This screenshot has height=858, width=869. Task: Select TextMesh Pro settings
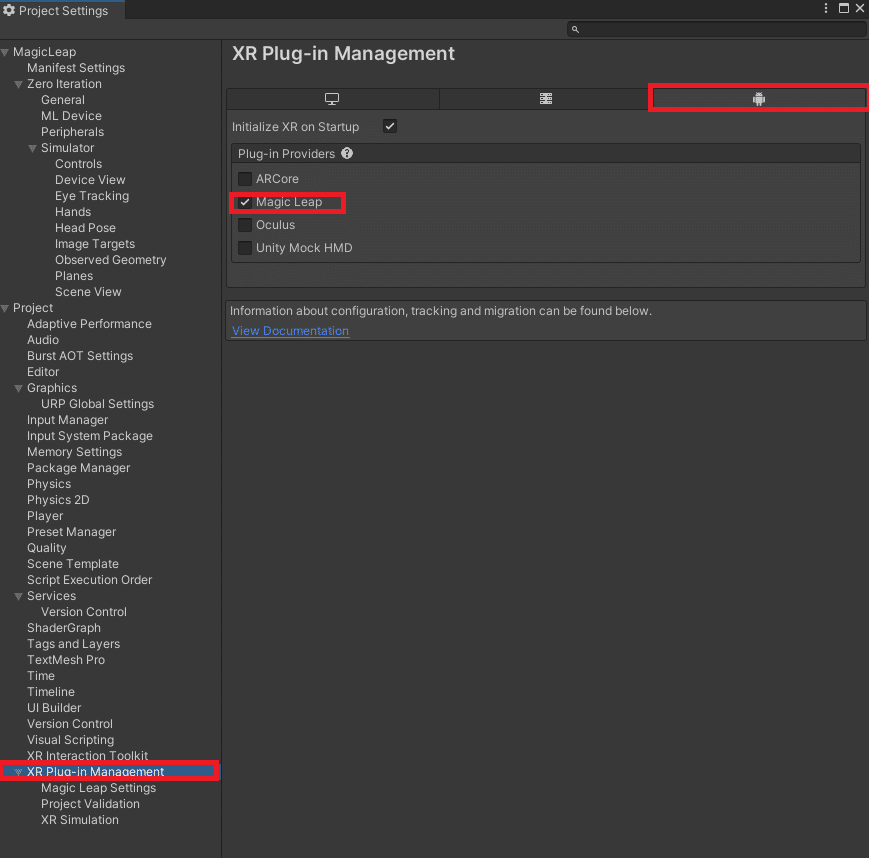[x=66, y=660]
